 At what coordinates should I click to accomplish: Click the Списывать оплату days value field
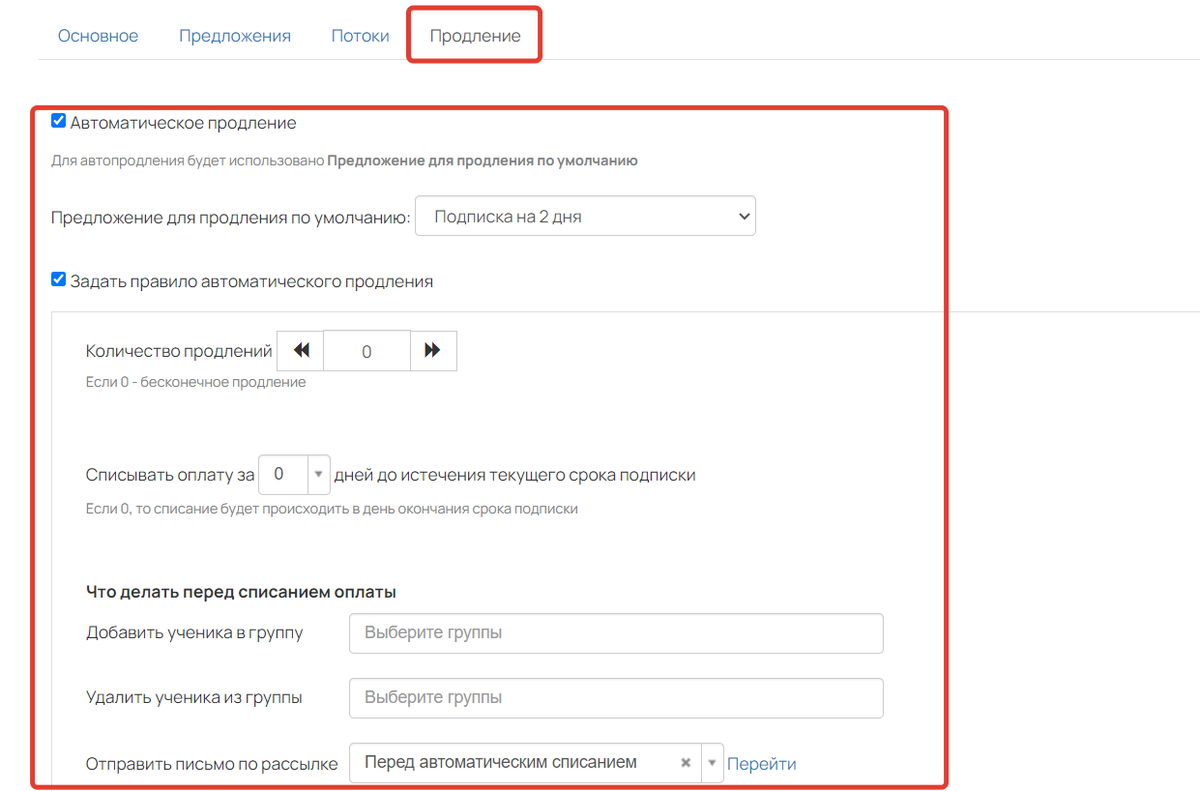click(283, 474)
